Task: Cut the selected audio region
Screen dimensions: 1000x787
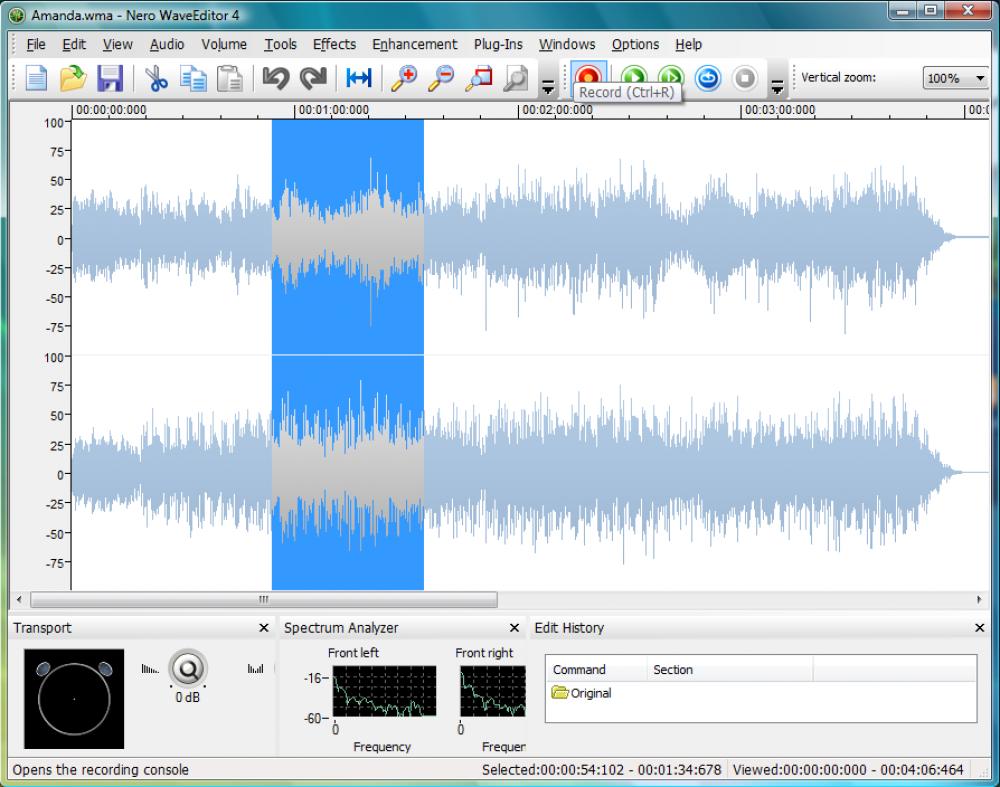Action: [x=155, y=78]
